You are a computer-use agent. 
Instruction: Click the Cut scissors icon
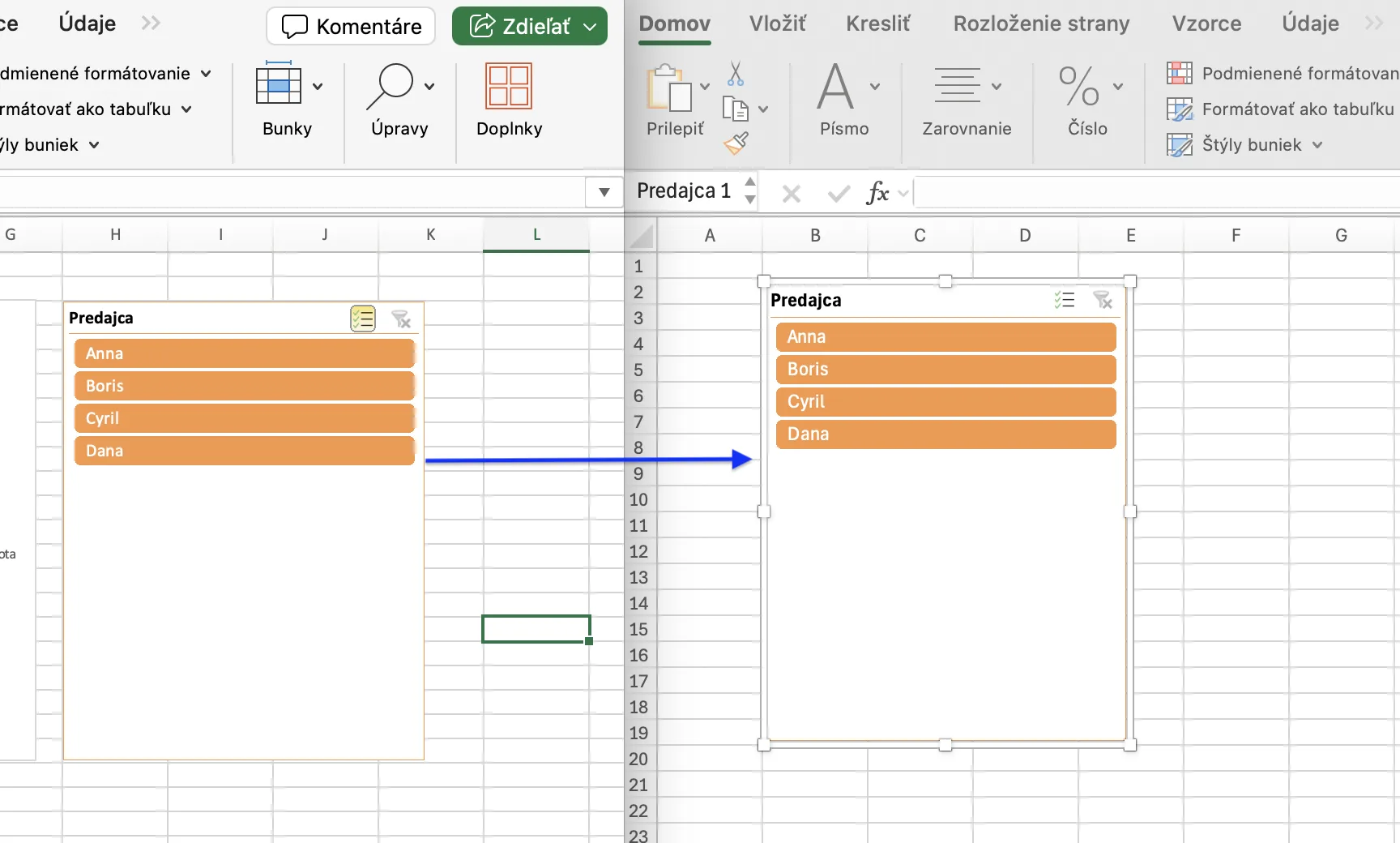[736, 74]
